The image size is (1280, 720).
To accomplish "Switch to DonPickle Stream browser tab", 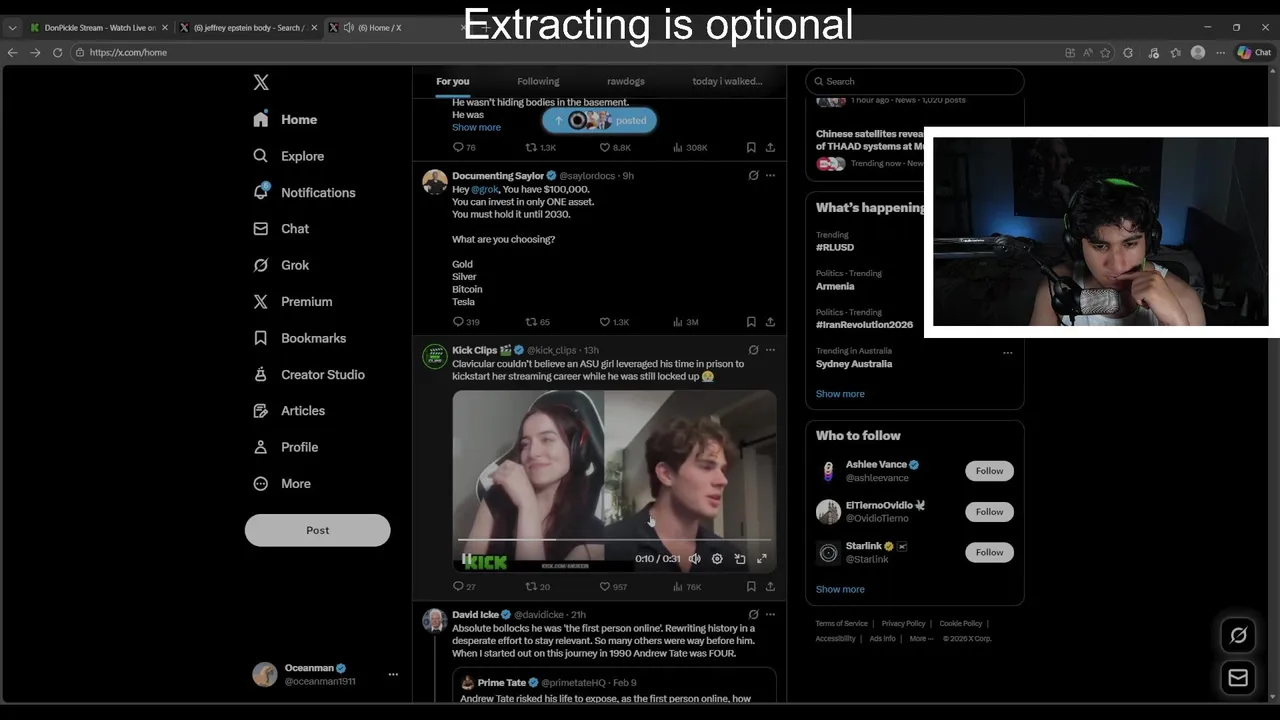I will click(x=98, y=28).
